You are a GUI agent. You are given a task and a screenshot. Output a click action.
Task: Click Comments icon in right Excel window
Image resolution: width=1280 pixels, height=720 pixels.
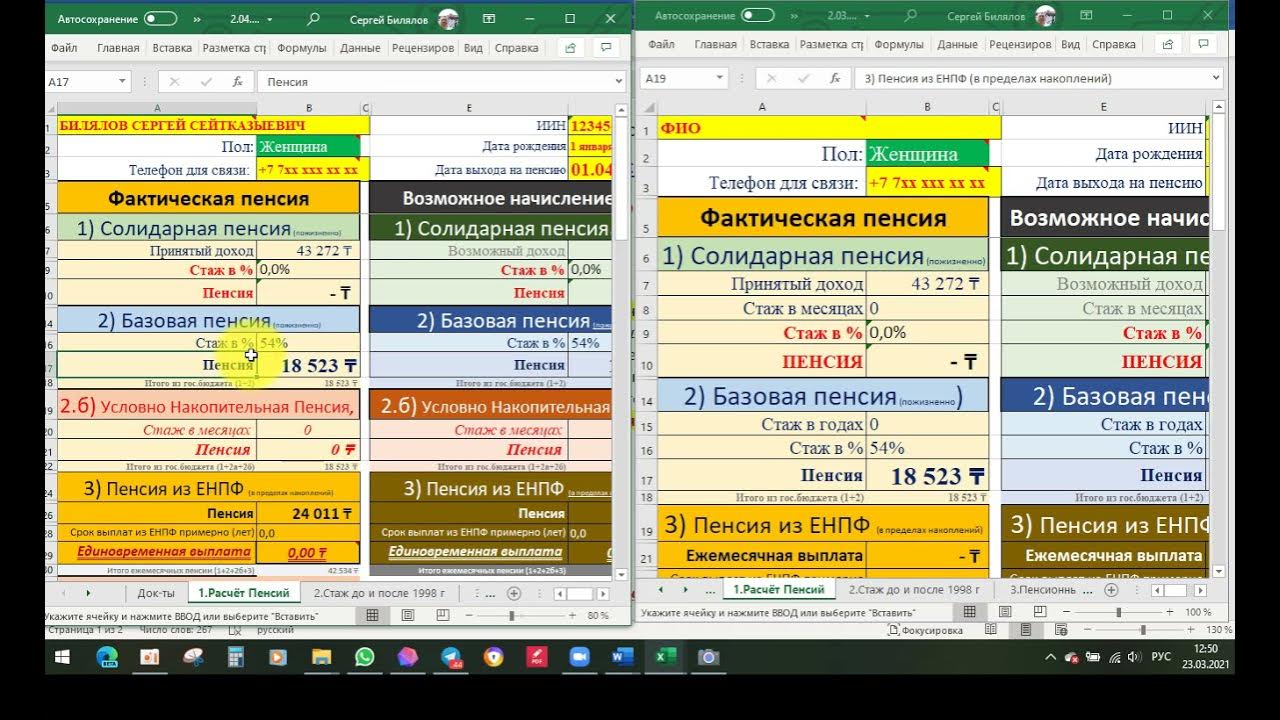[1203, 44]
